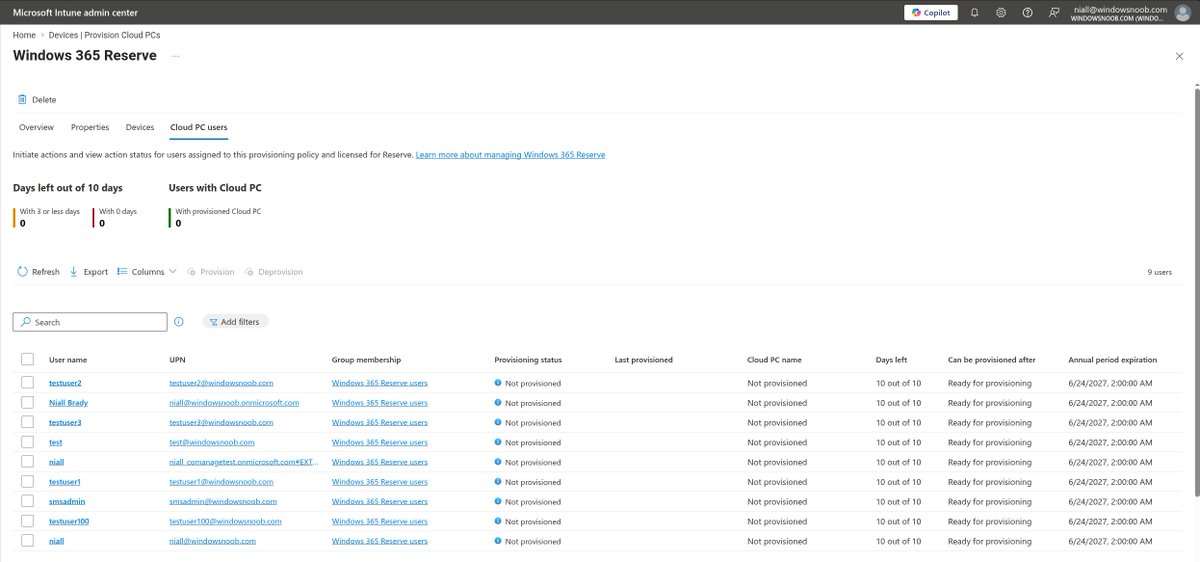Screen dimensions: 1200x562
Task: Open the ellipsis menu beside Windows 365 Reserve
Action: tap(175, 56)
